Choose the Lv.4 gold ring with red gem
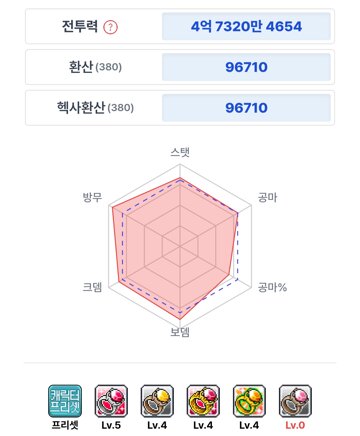 point(203,401)
